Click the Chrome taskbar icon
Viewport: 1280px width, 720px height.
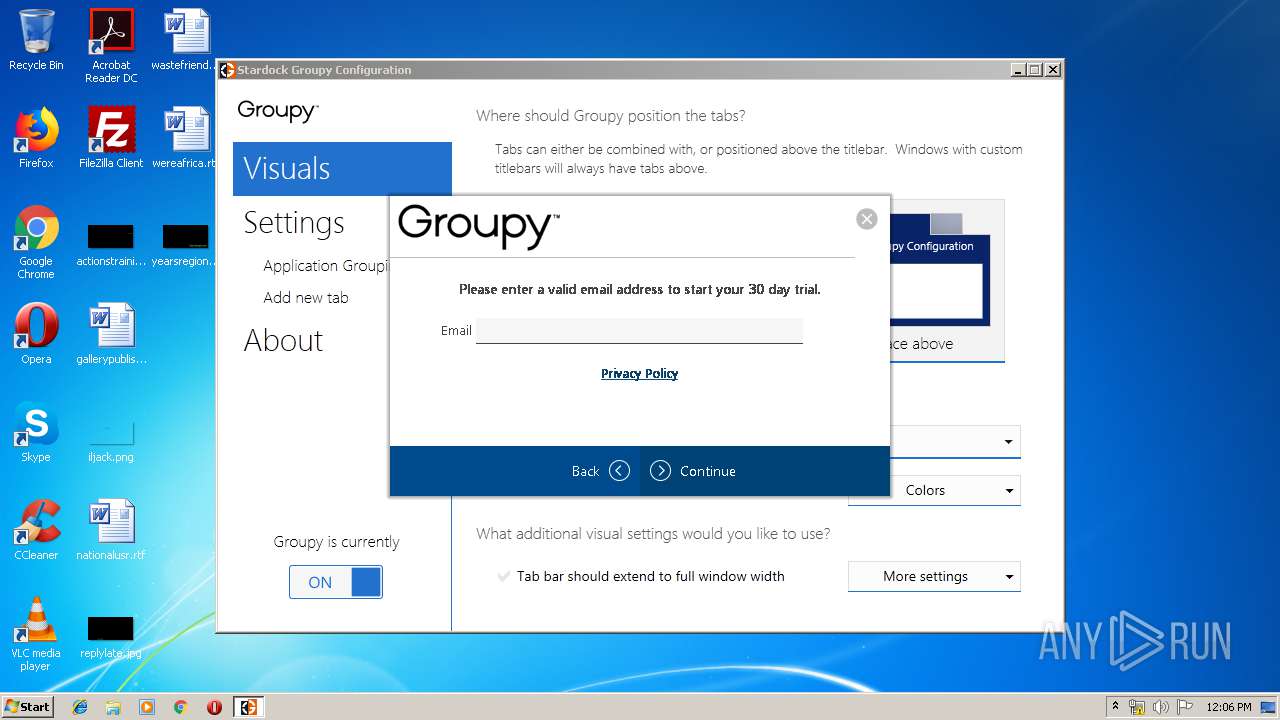180,707
